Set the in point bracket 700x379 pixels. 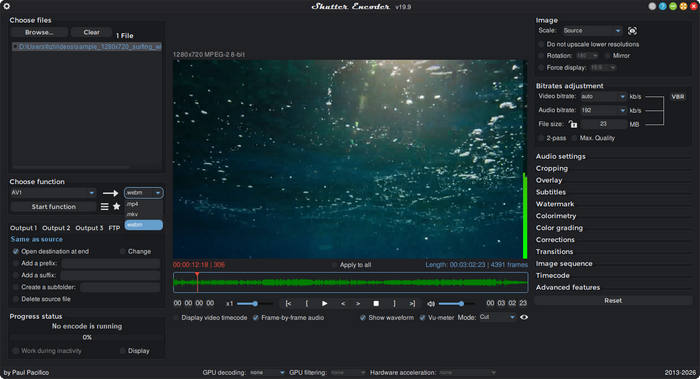point(307,304)
